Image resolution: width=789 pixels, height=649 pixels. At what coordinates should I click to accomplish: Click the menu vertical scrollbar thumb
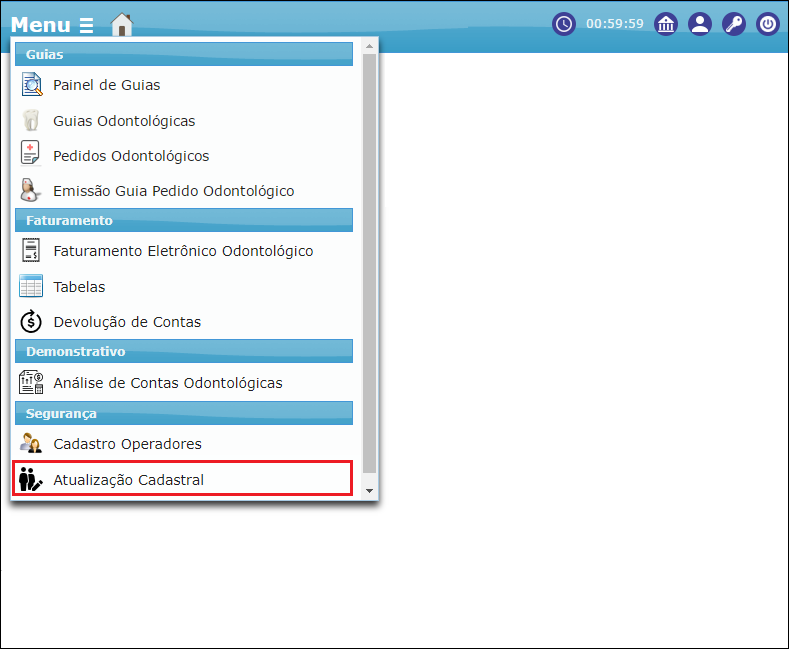369,263
